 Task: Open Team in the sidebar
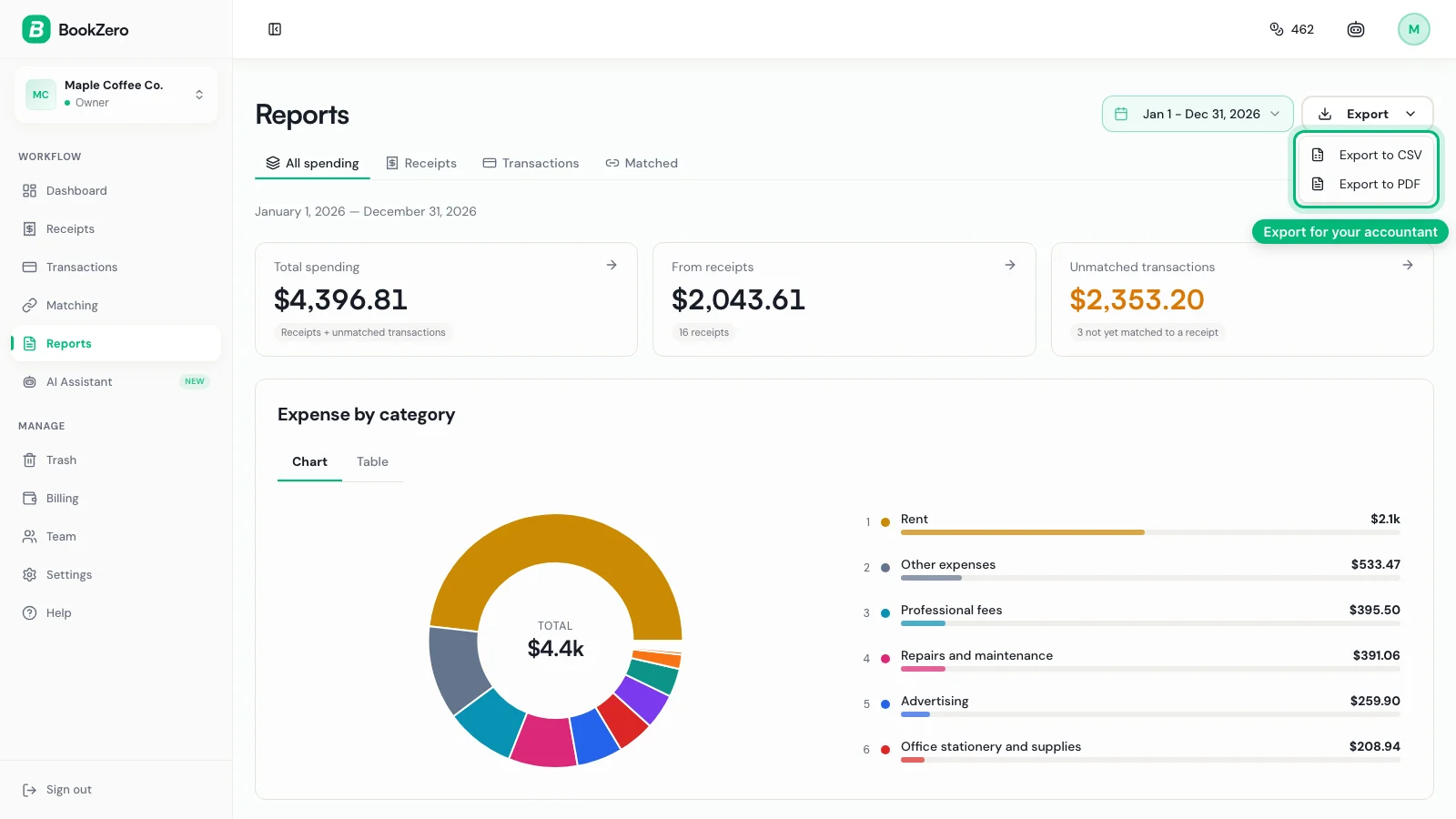pos(116,537)
